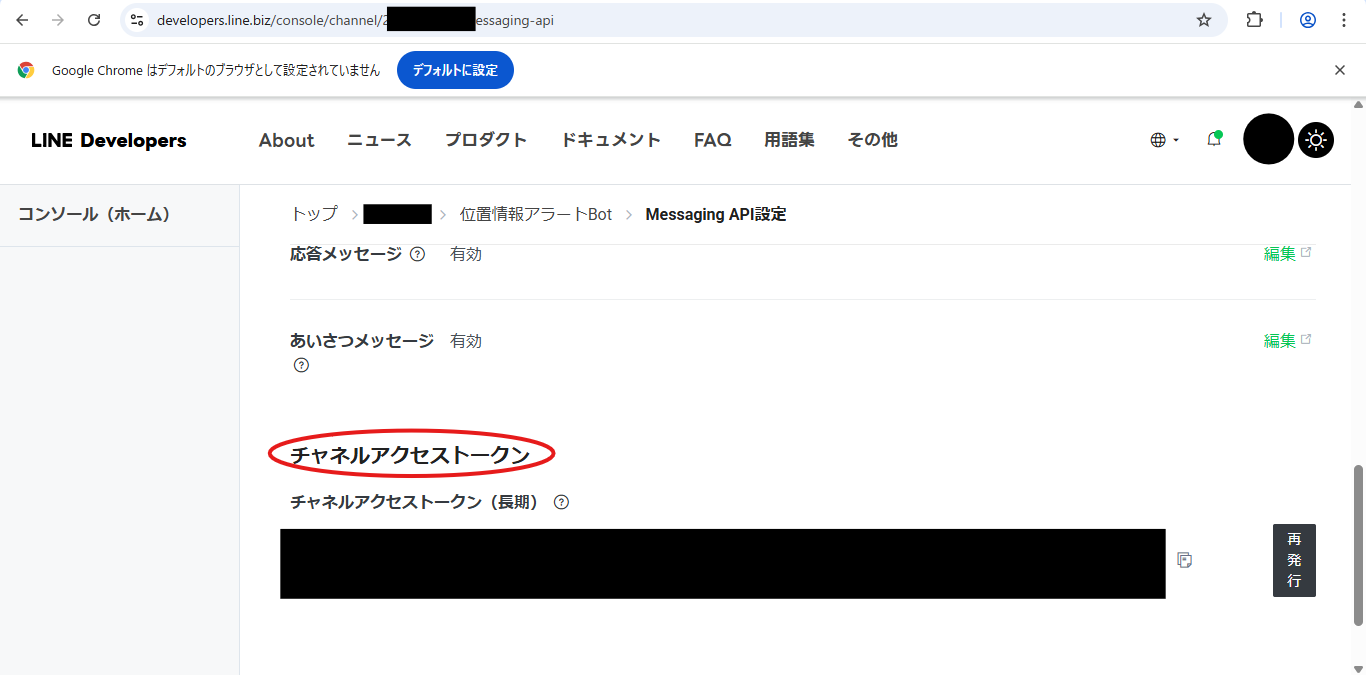Screen dimensions: 1366x675
Task: Go to トップ in the breadcrumb
Action: pos(314,214)
